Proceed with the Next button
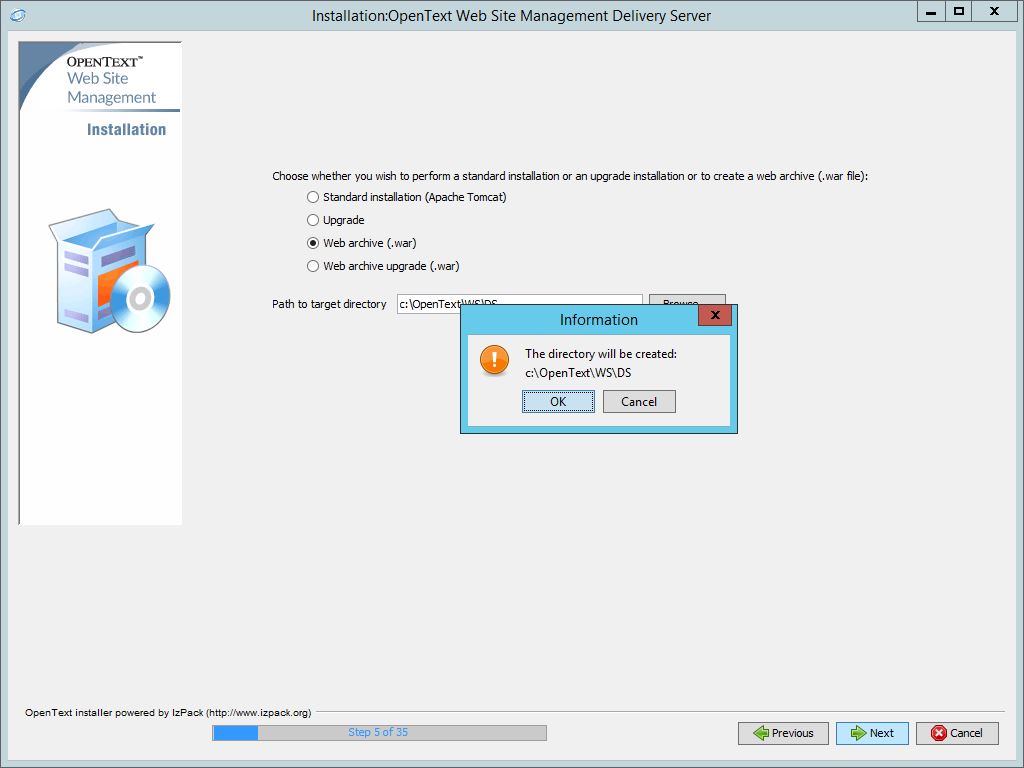This screenshot has height=768, width=1024. point(872,733)
